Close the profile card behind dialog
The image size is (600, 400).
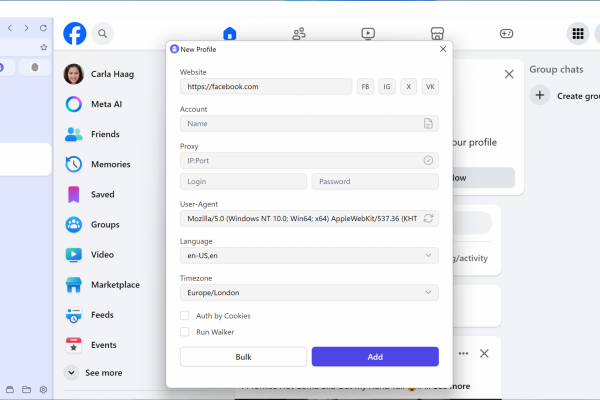click(509, 74)
